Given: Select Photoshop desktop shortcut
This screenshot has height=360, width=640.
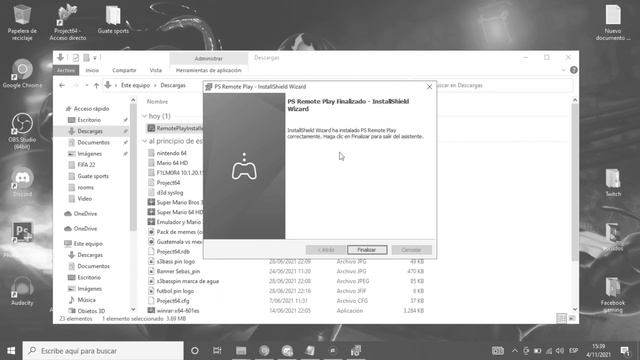Looking at the screenshot, I should tap(22, 232).
